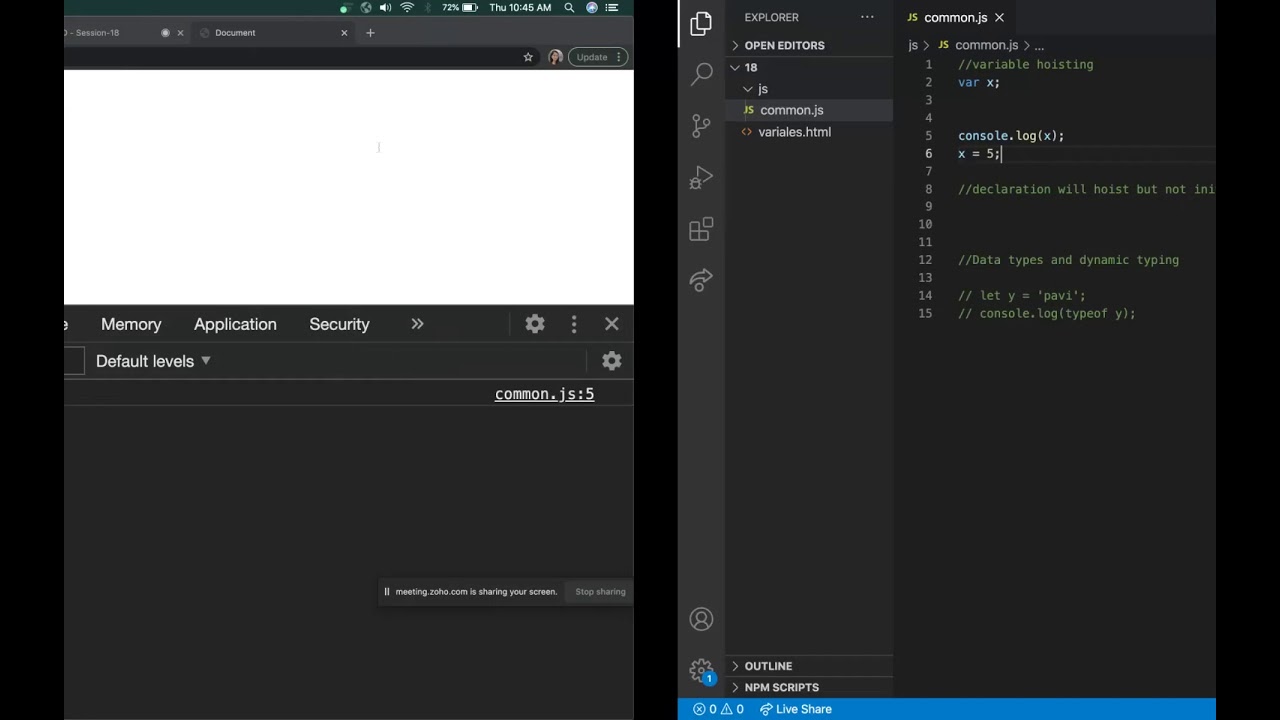Open the common.js:5 source link

pos(544,394)
